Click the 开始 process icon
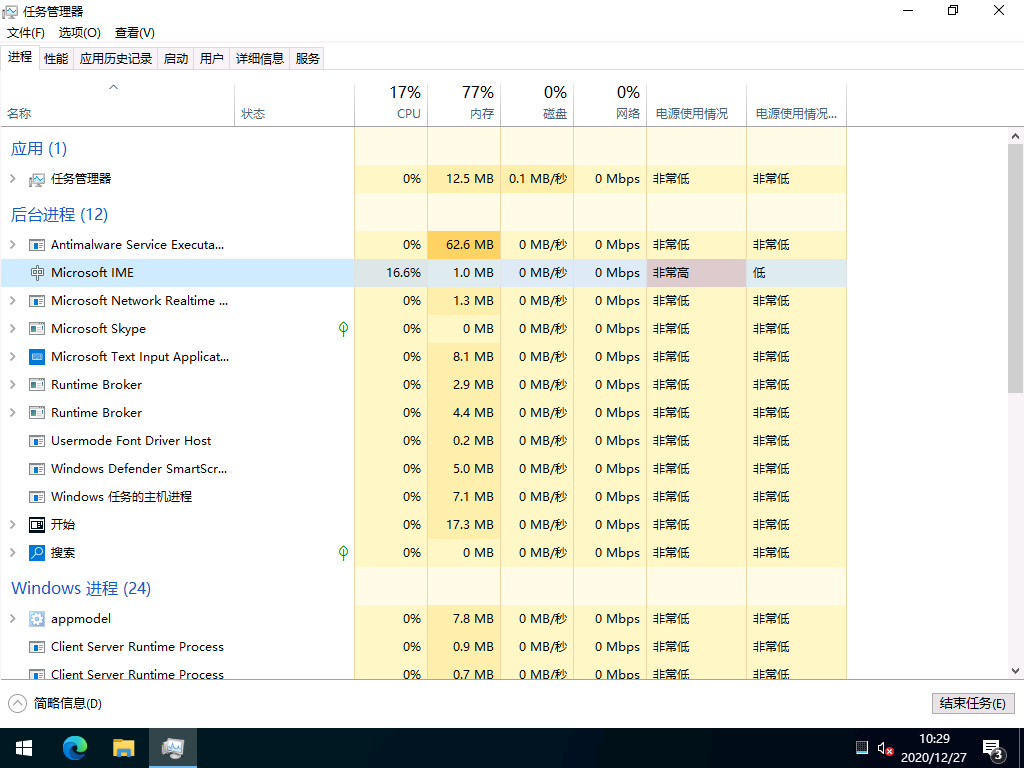1024x768 pixels. tap(37, 525)
